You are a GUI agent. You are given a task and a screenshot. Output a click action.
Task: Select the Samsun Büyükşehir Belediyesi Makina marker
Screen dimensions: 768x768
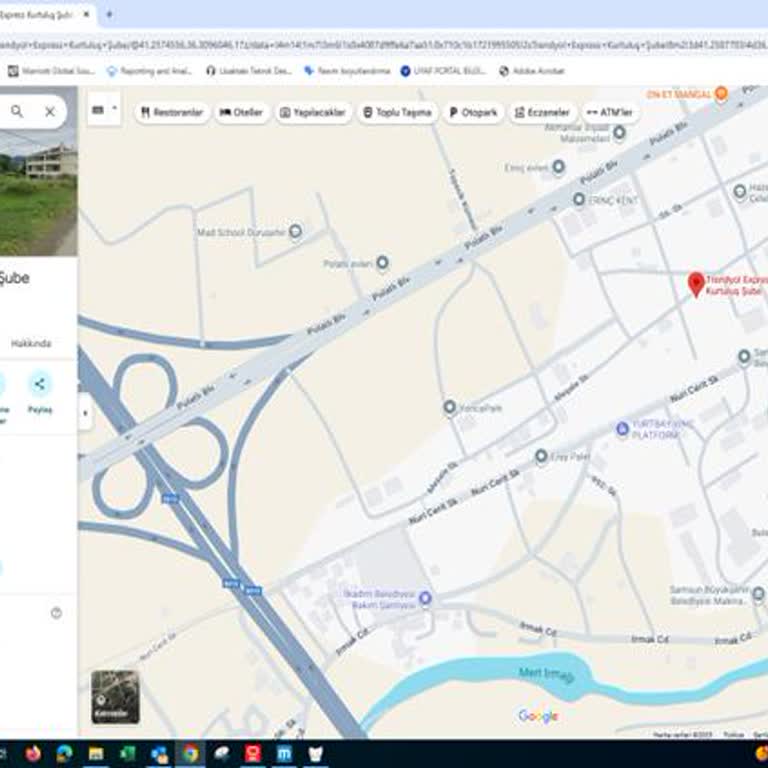click(758, 594)
